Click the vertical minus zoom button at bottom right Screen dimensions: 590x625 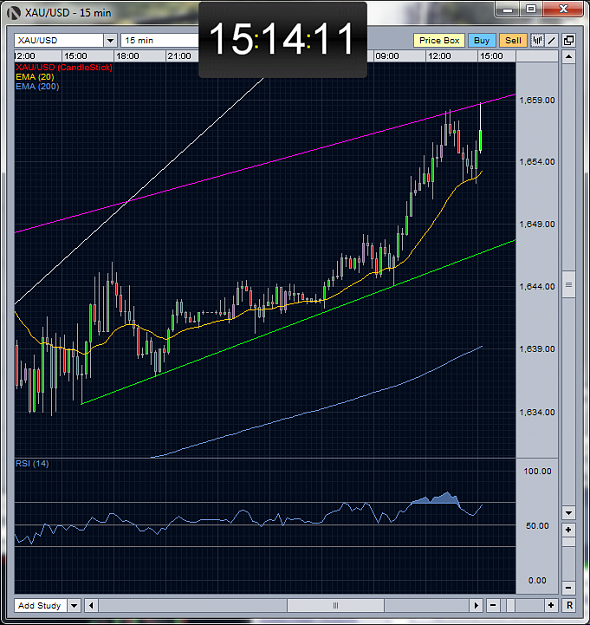[568, 587]
